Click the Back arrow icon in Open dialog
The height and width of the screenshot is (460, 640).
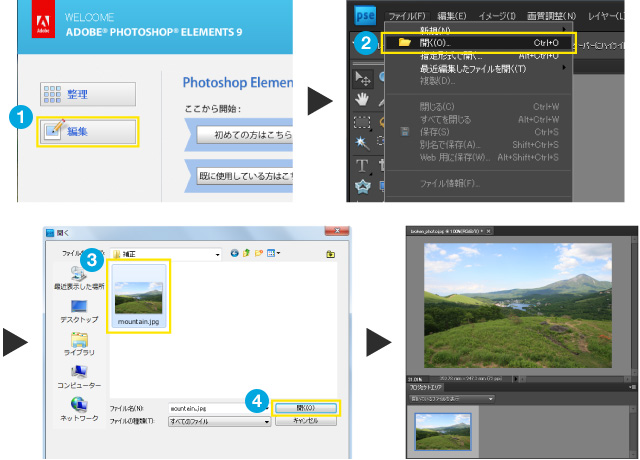click(x=234, y=253)
